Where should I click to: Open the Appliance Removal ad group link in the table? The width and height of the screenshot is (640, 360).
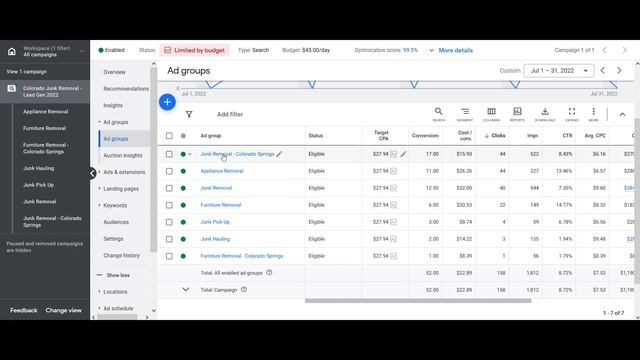(222, 171)
